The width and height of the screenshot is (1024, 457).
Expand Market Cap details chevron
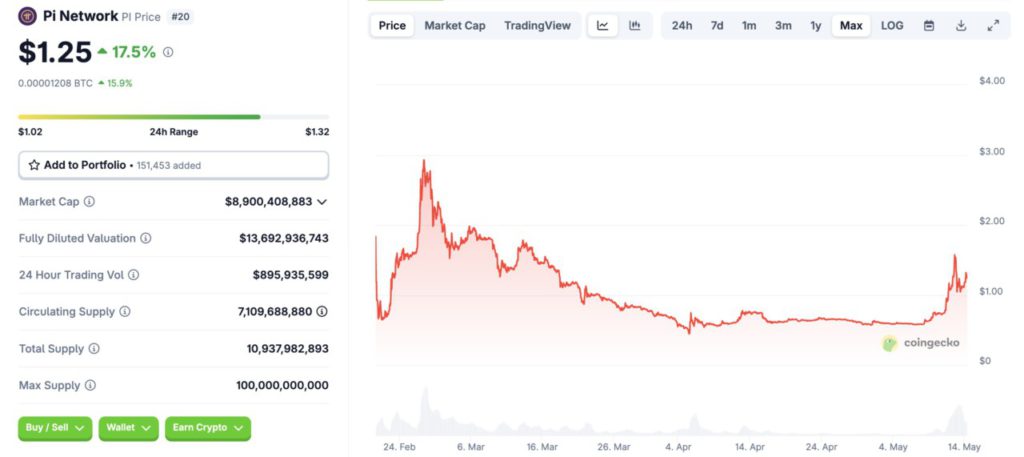click(321, 202)
